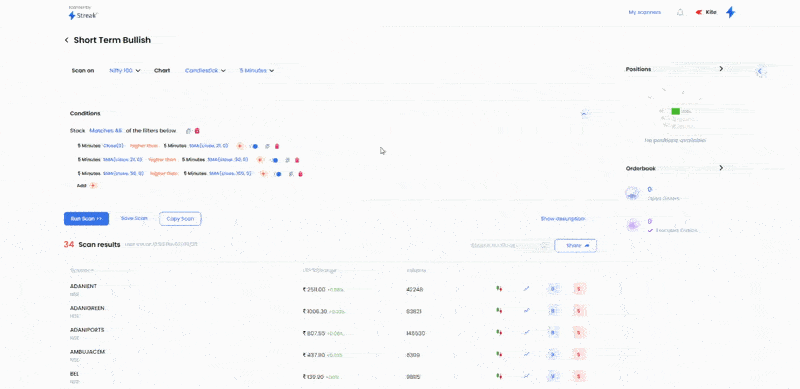Open the notifications bell
Image resolution: width=800 pixels, height=389 pixels.
(x=680, y=12)
